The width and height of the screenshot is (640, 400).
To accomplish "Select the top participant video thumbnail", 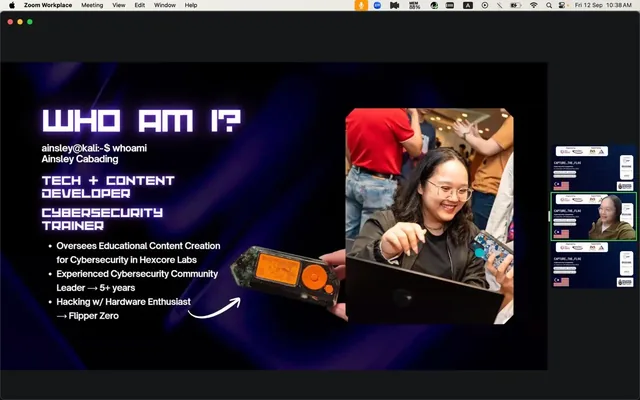I will (x=594, y=168).
